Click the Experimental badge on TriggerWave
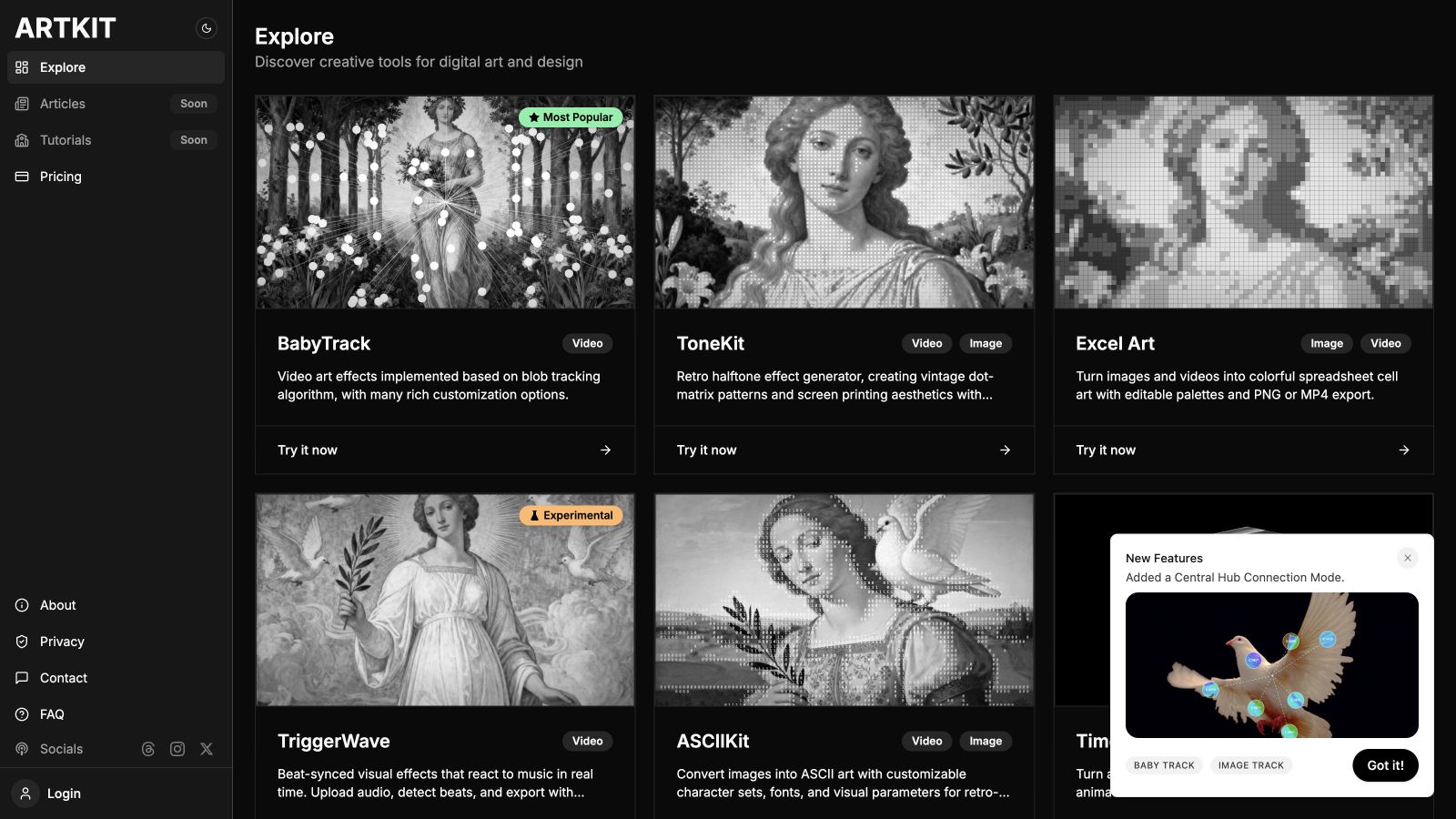Viewport: 1456px width, 819px height. [571, 515]
